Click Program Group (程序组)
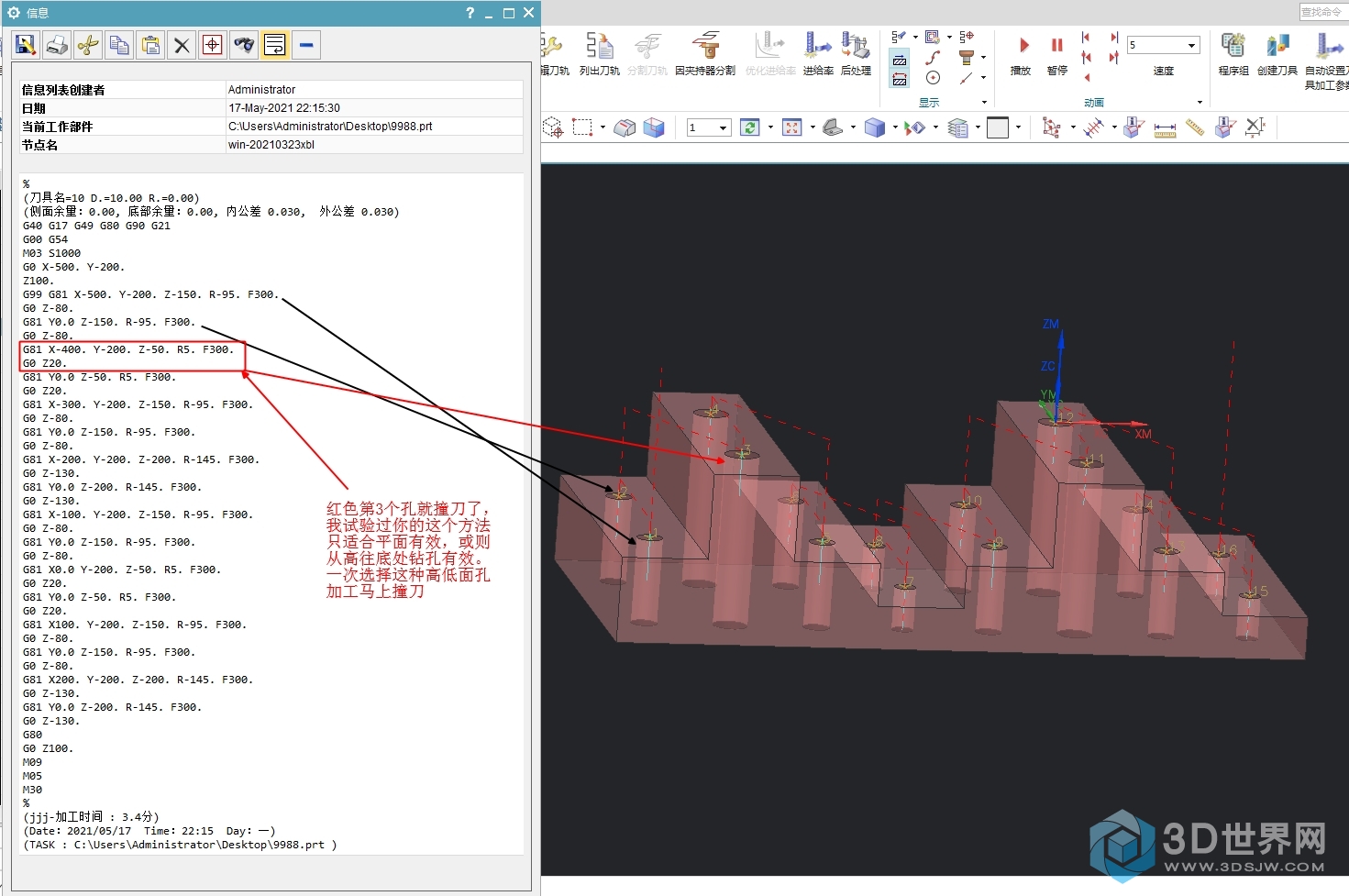The image size is (1349, 896). coord(1233,53)
